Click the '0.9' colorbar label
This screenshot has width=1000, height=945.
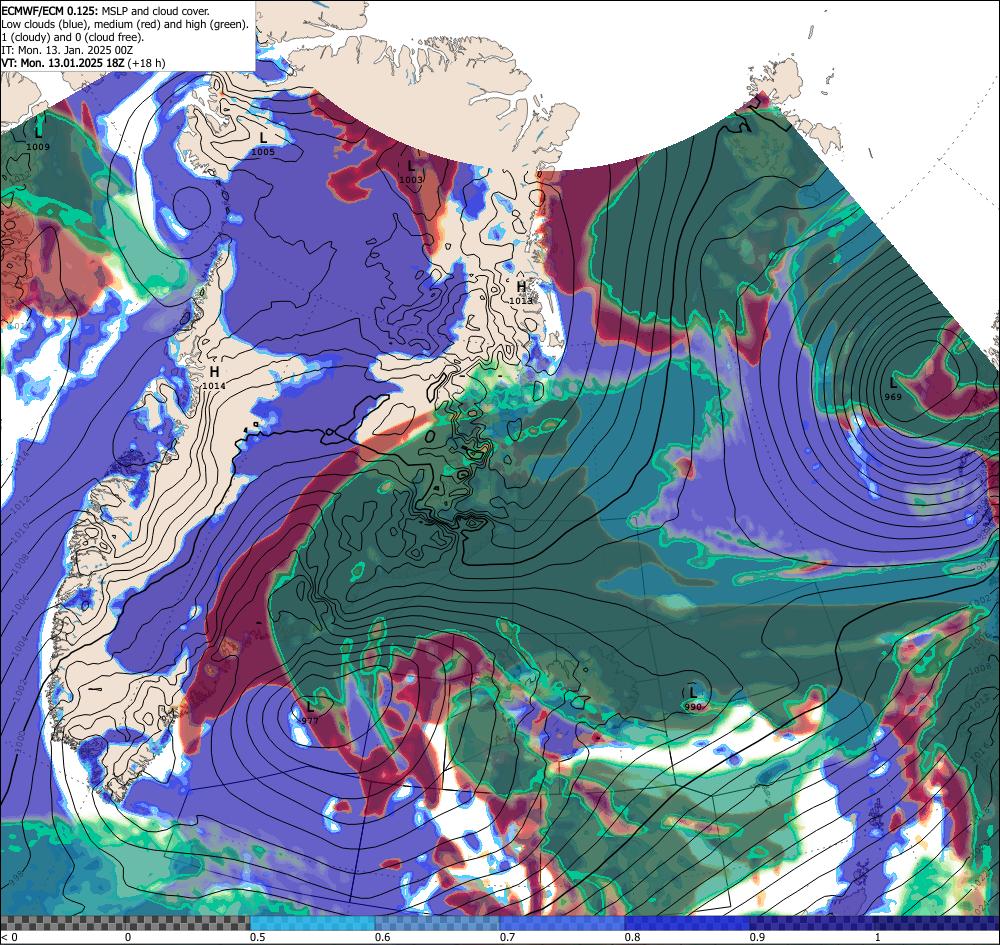tap(758, 937)
